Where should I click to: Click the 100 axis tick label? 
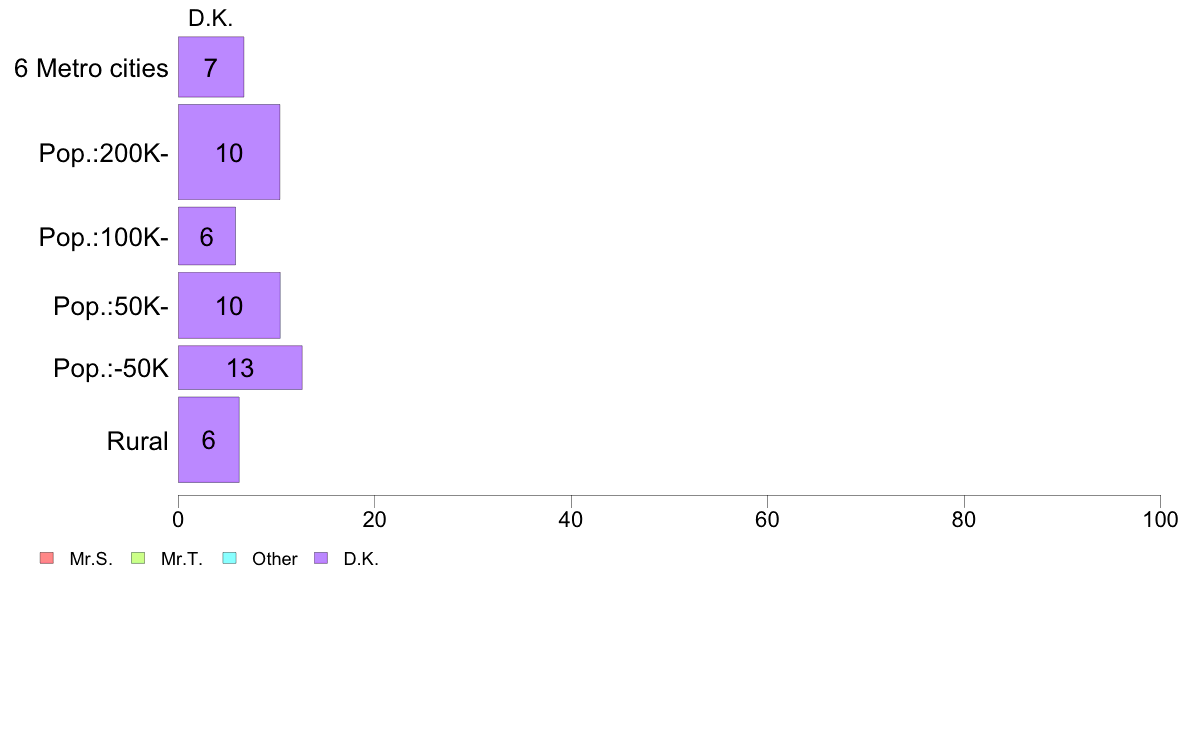(x=1160, y=519)
